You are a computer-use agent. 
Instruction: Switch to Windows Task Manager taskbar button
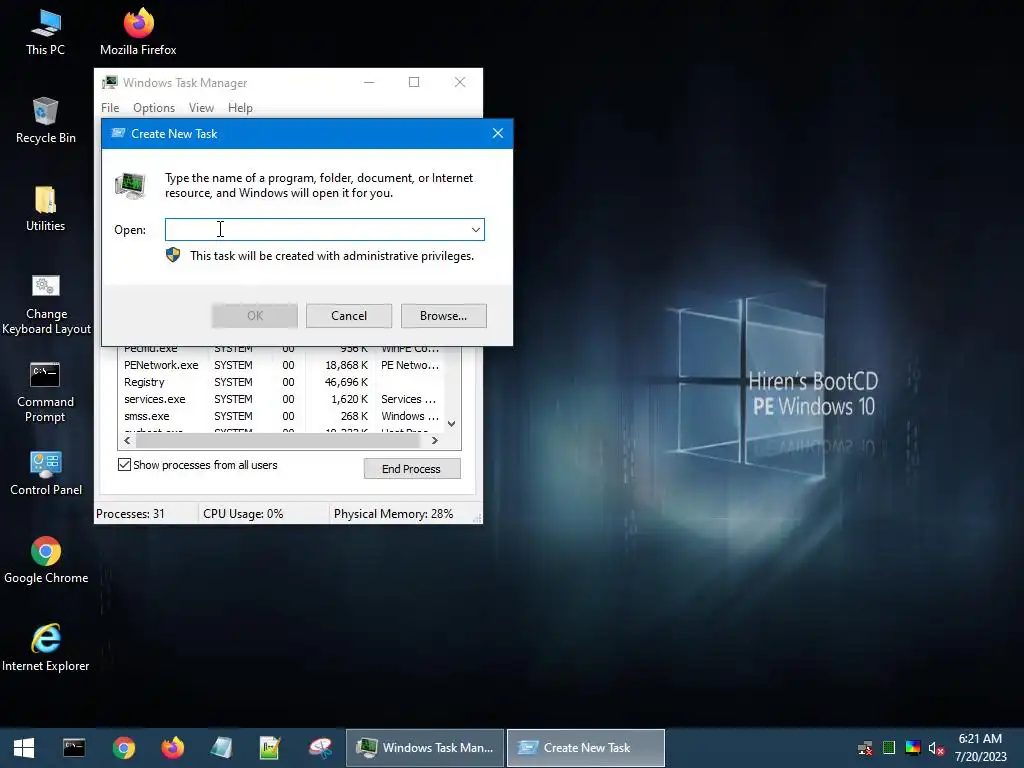pyautogui.click(x=425, y=748)
